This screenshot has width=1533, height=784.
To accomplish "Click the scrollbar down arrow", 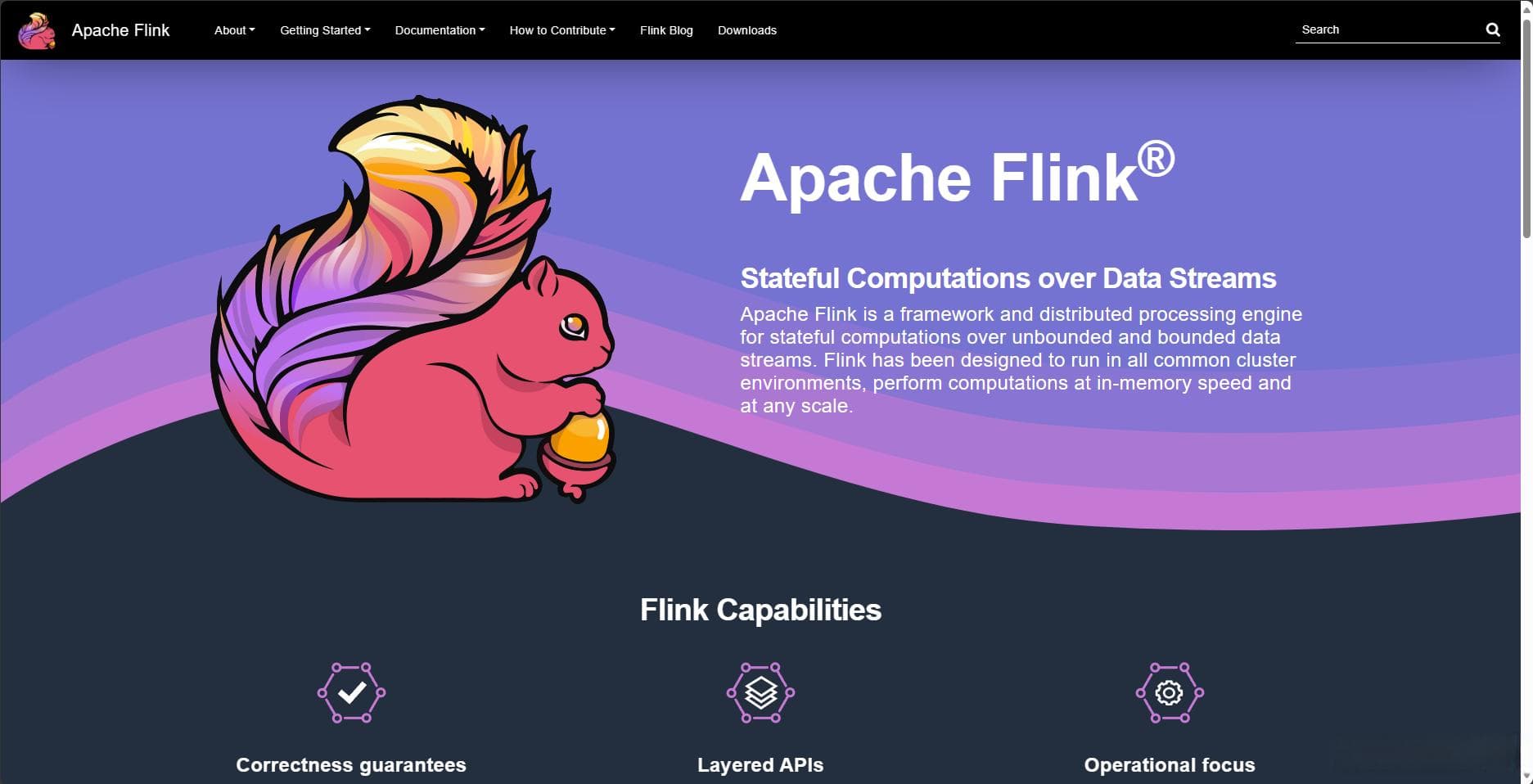I will [1526, 776].
